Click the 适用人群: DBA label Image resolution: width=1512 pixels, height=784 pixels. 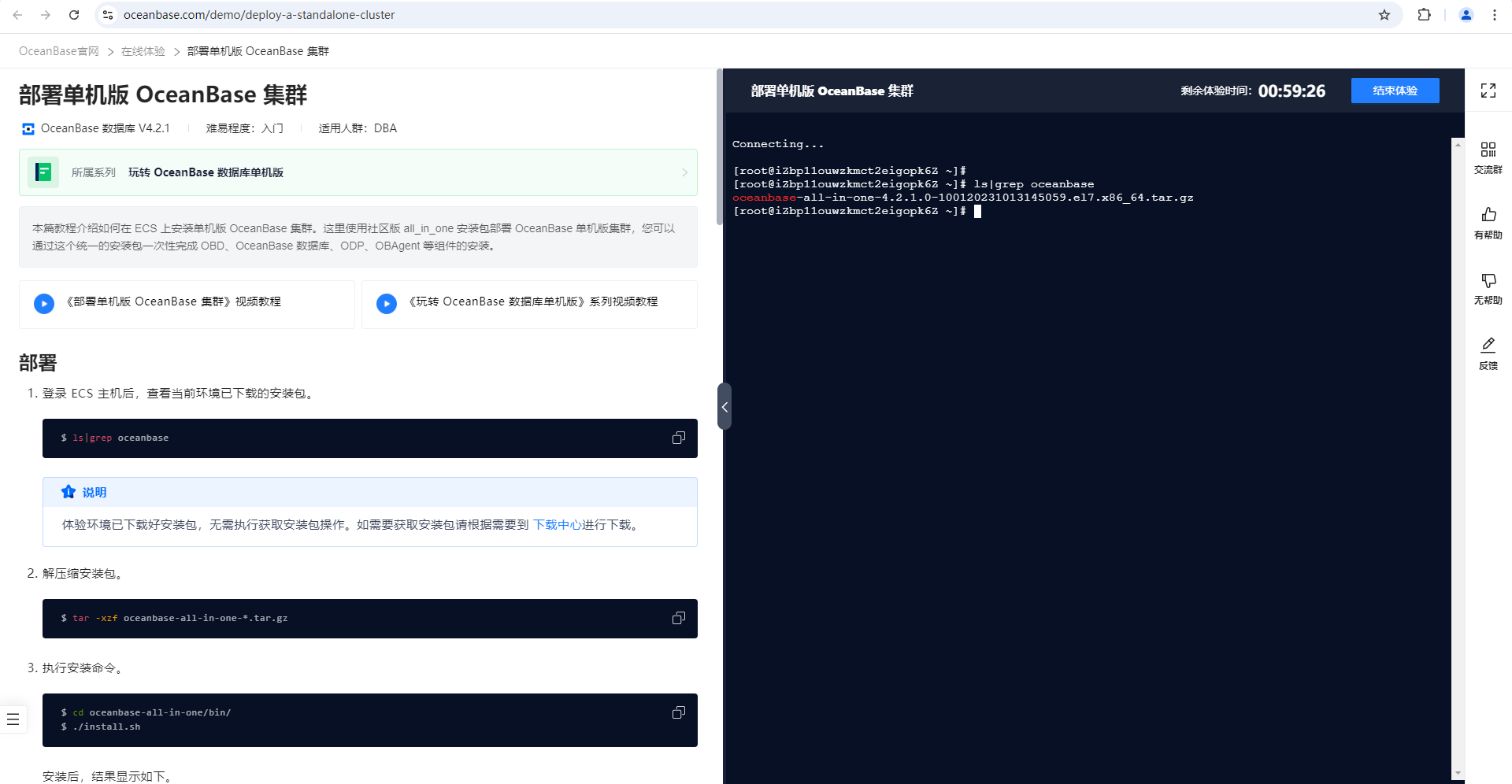tap(358, 128)
